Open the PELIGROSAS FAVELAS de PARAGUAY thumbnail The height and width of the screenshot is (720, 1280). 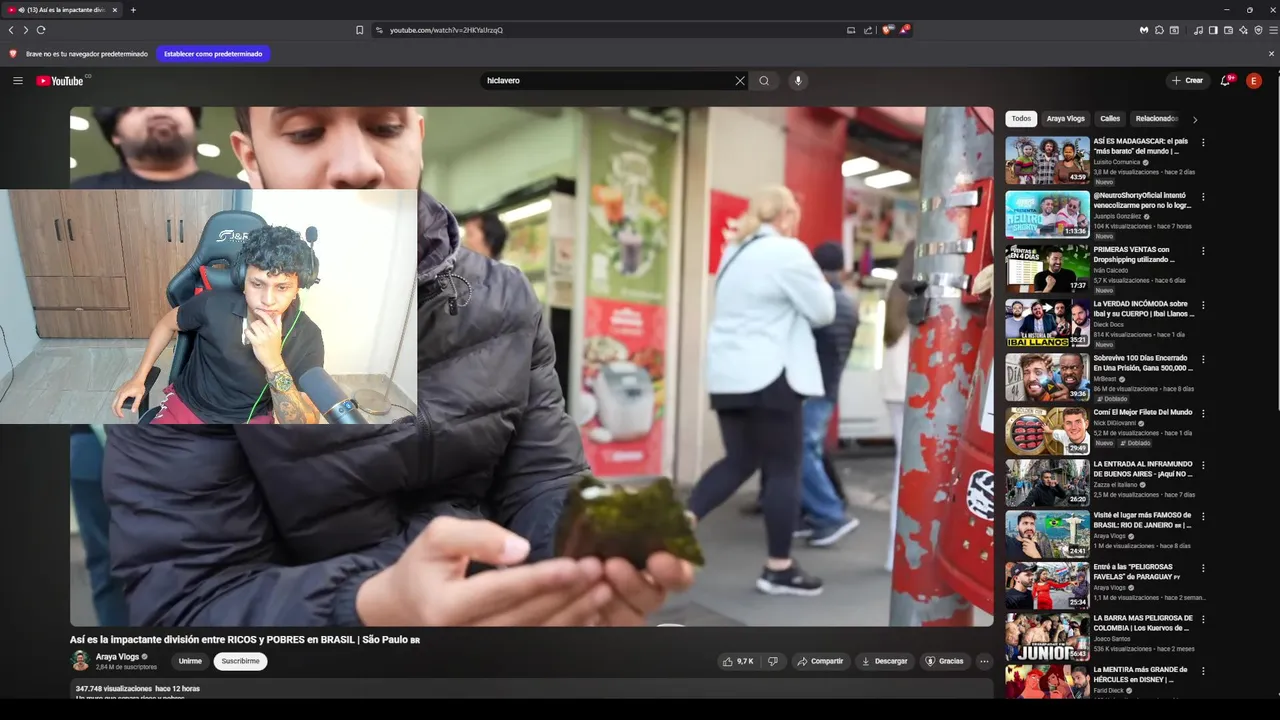1047,586
